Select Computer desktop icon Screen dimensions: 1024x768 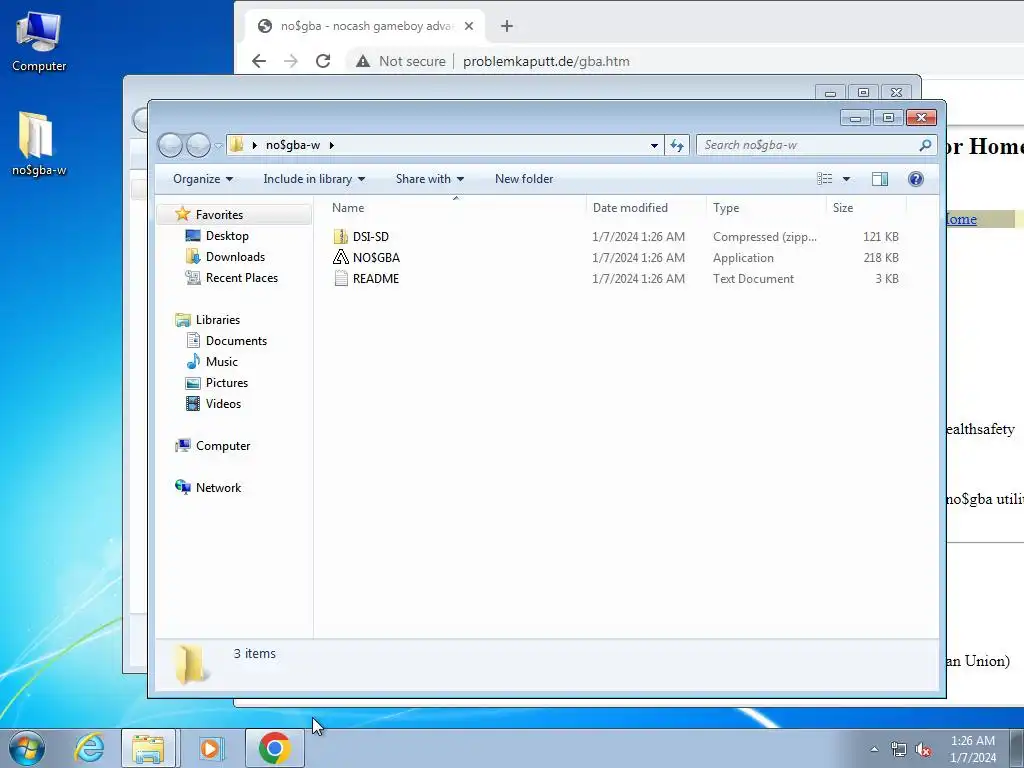coord(39,41)
